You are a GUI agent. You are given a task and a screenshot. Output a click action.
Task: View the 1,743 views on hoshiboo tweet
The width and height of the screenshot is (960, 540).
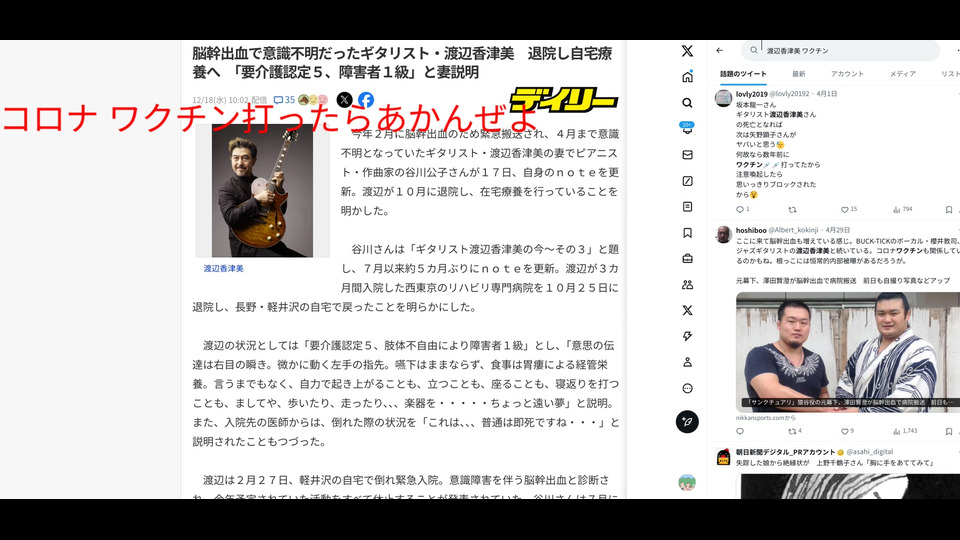905,431
